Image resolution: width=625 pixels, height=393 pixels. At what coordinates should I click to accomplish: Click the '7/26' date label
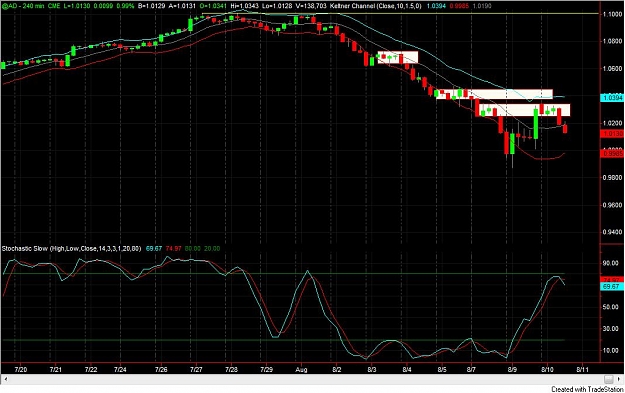click(161, 369)
